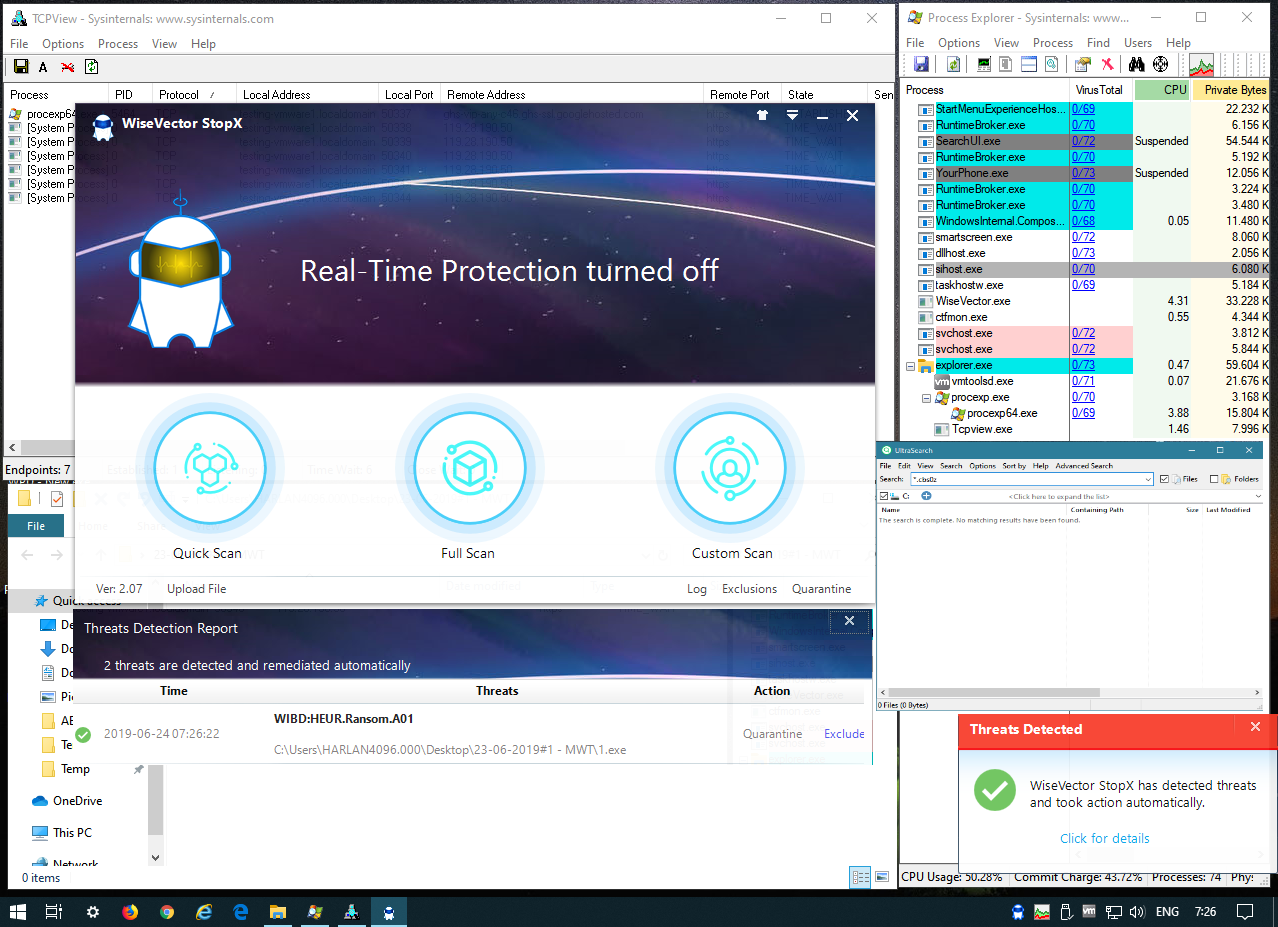The width and height of the screenshot is (1278, 927).
Task: Open Exclusions in WiseVector
Action: tap(749, 589)
